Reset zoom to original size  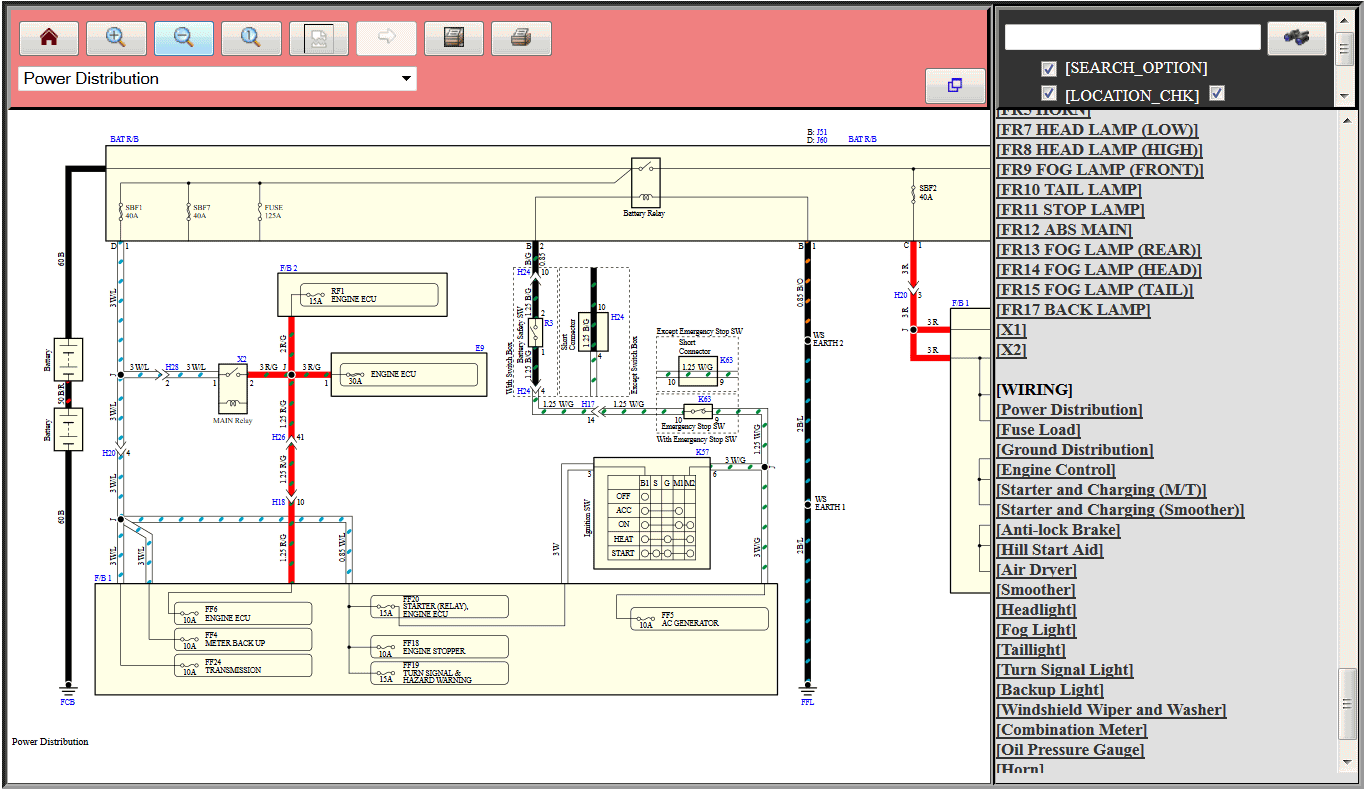pos(251,38)
